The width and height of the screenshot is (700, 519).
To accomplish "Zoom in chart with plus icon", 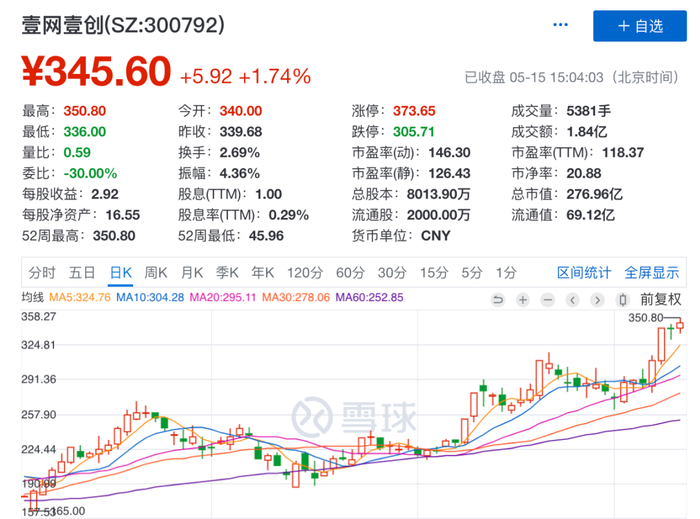I will pos(523,300).
